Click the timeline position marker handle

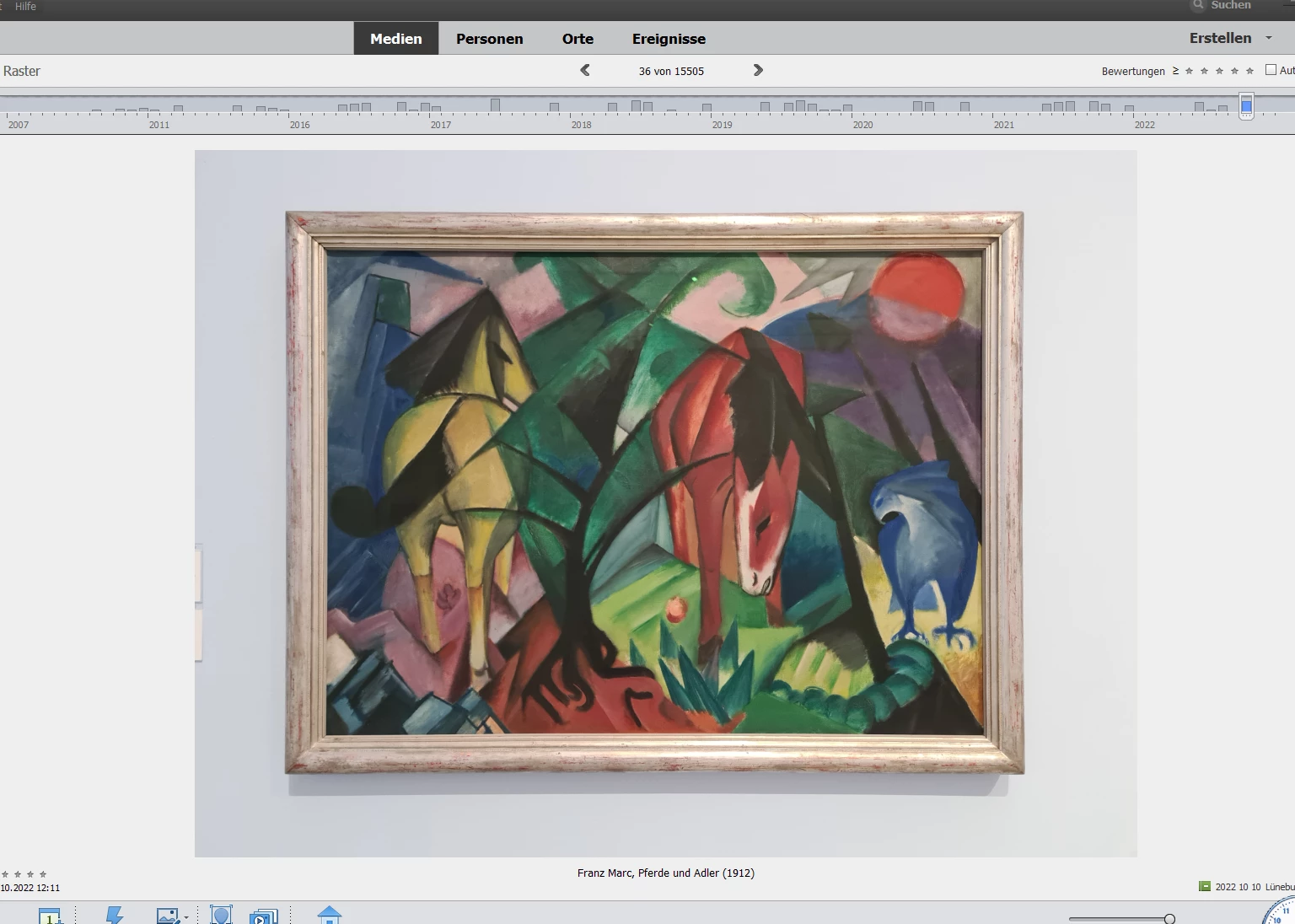[x=1246, y=106]
